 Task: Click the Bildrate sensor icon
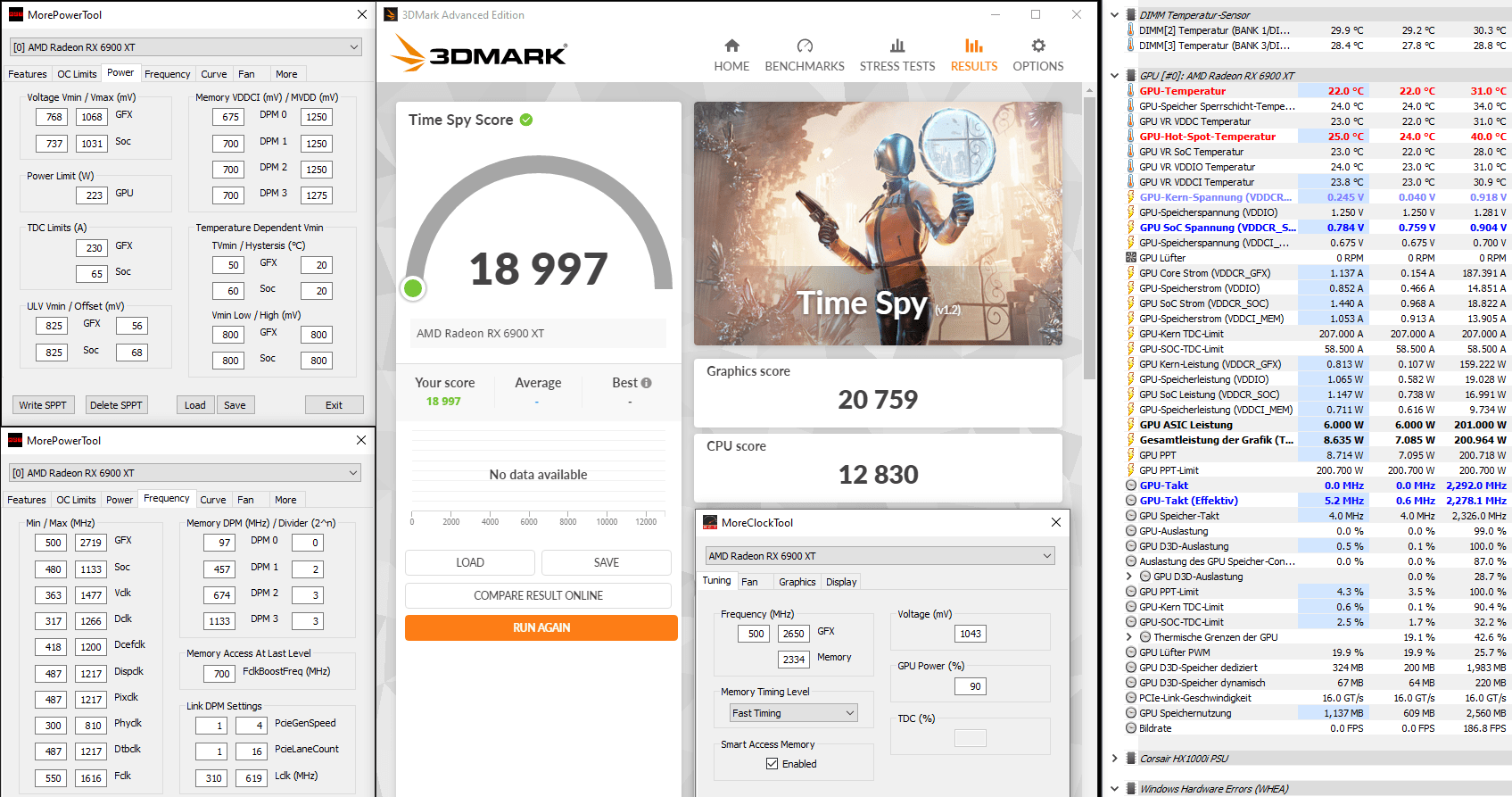pyautogui.click(x=1131, y=728)
